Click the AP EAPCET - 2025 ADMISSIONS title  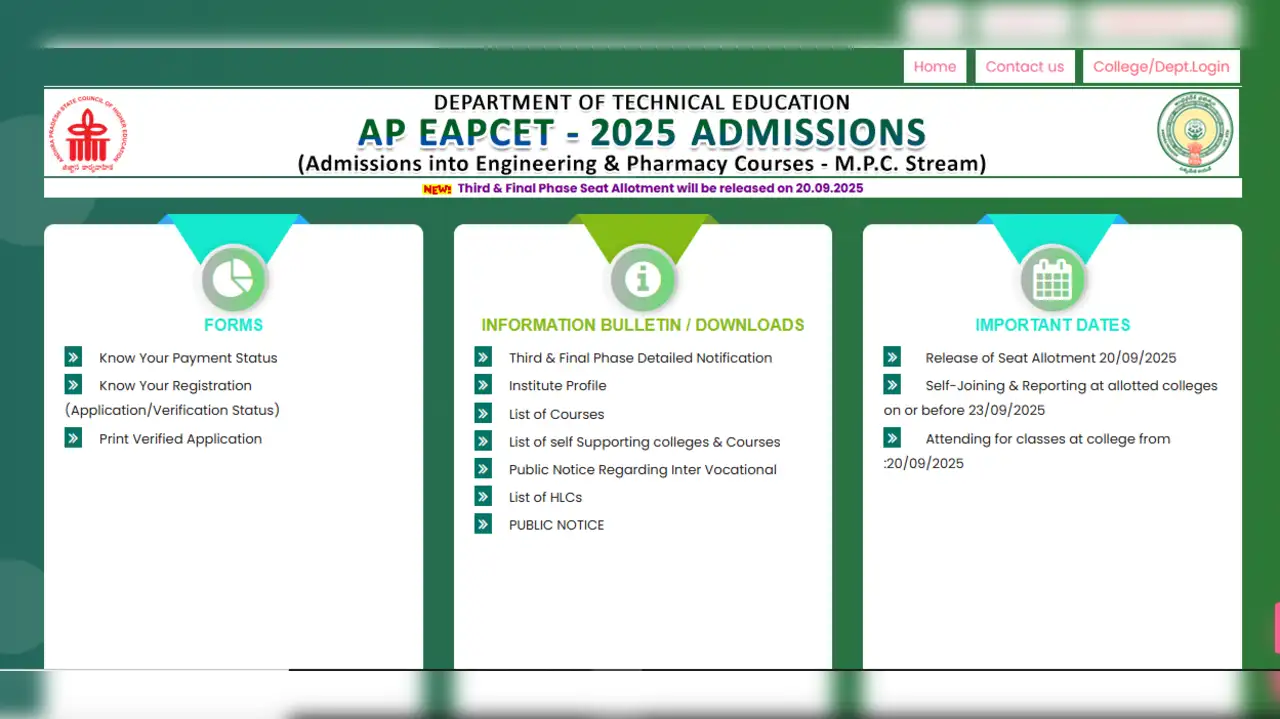(642, 132)
